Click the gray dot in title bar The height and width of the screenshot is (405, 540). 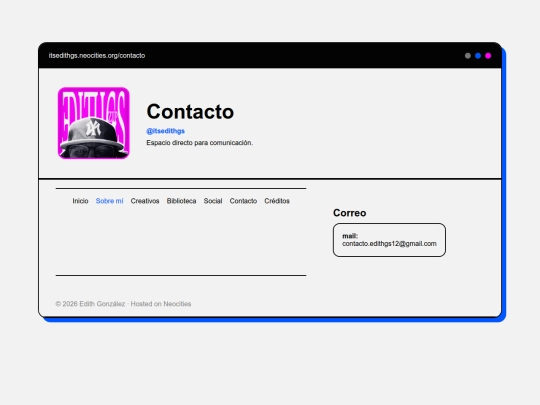[468, 56]
